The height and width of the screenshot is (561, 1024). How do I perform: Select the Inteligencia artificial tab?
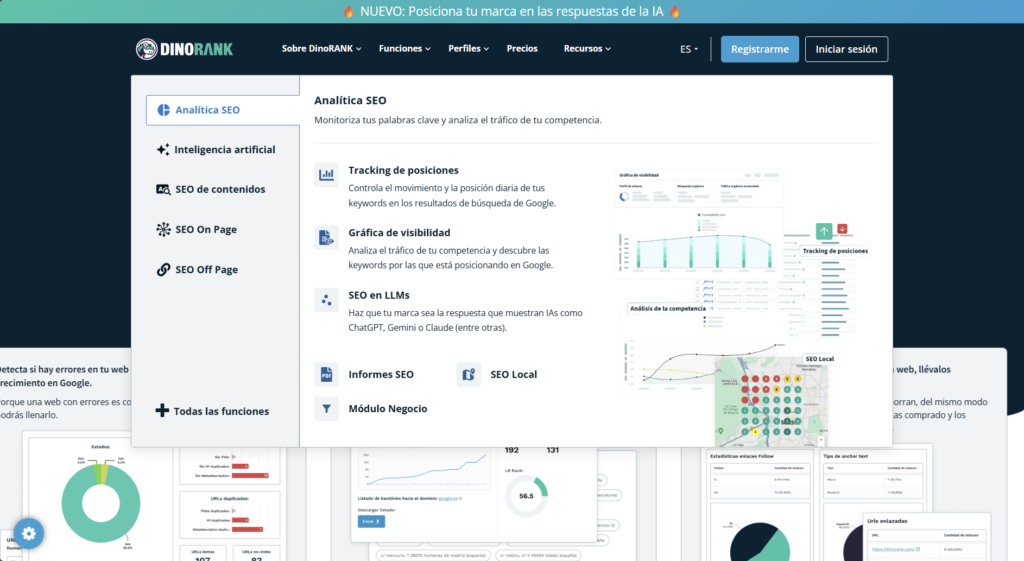[x=224, y=150]
